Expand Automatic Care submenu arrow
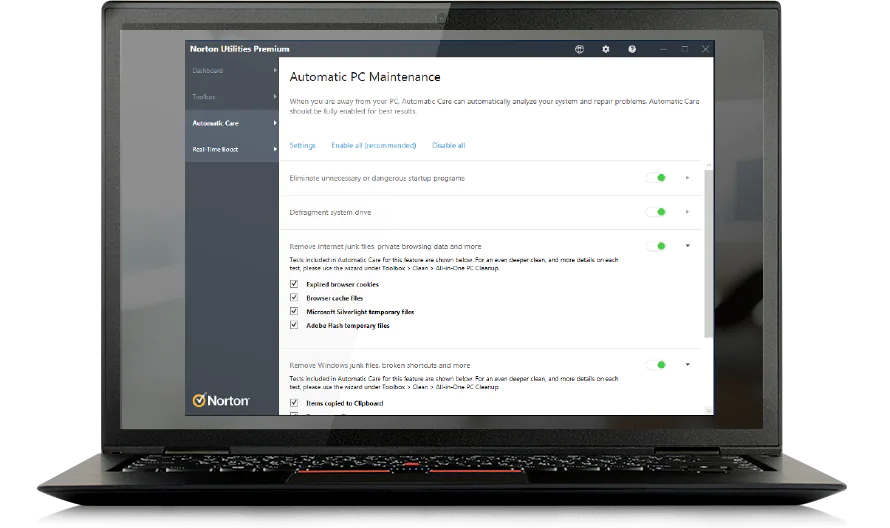 coord(275,123)
